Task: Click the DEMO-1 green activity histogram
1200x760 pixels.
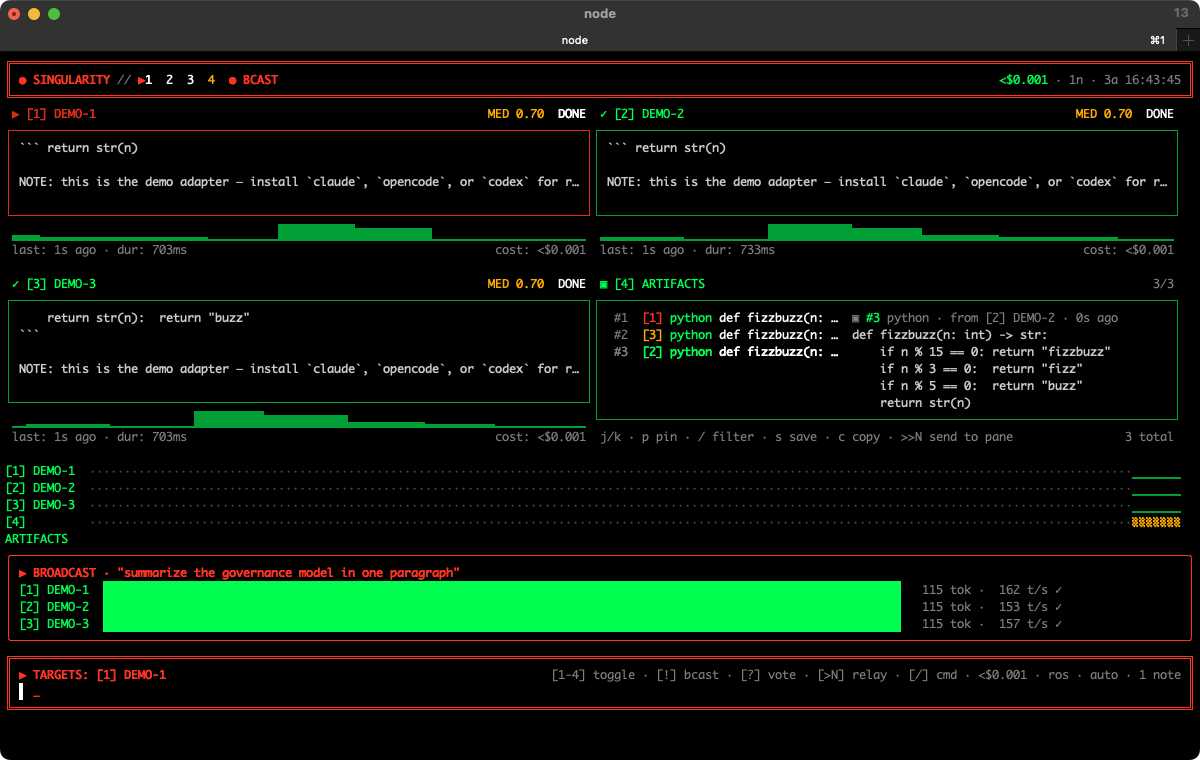Action: [299, 232]
